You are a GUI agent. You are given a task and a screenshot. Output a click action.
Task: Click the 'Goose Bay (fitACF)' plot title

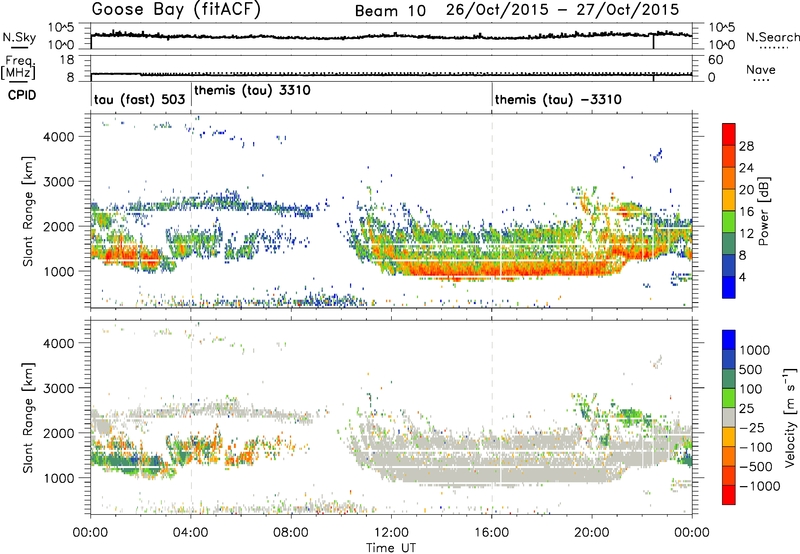tap(176, 9)
